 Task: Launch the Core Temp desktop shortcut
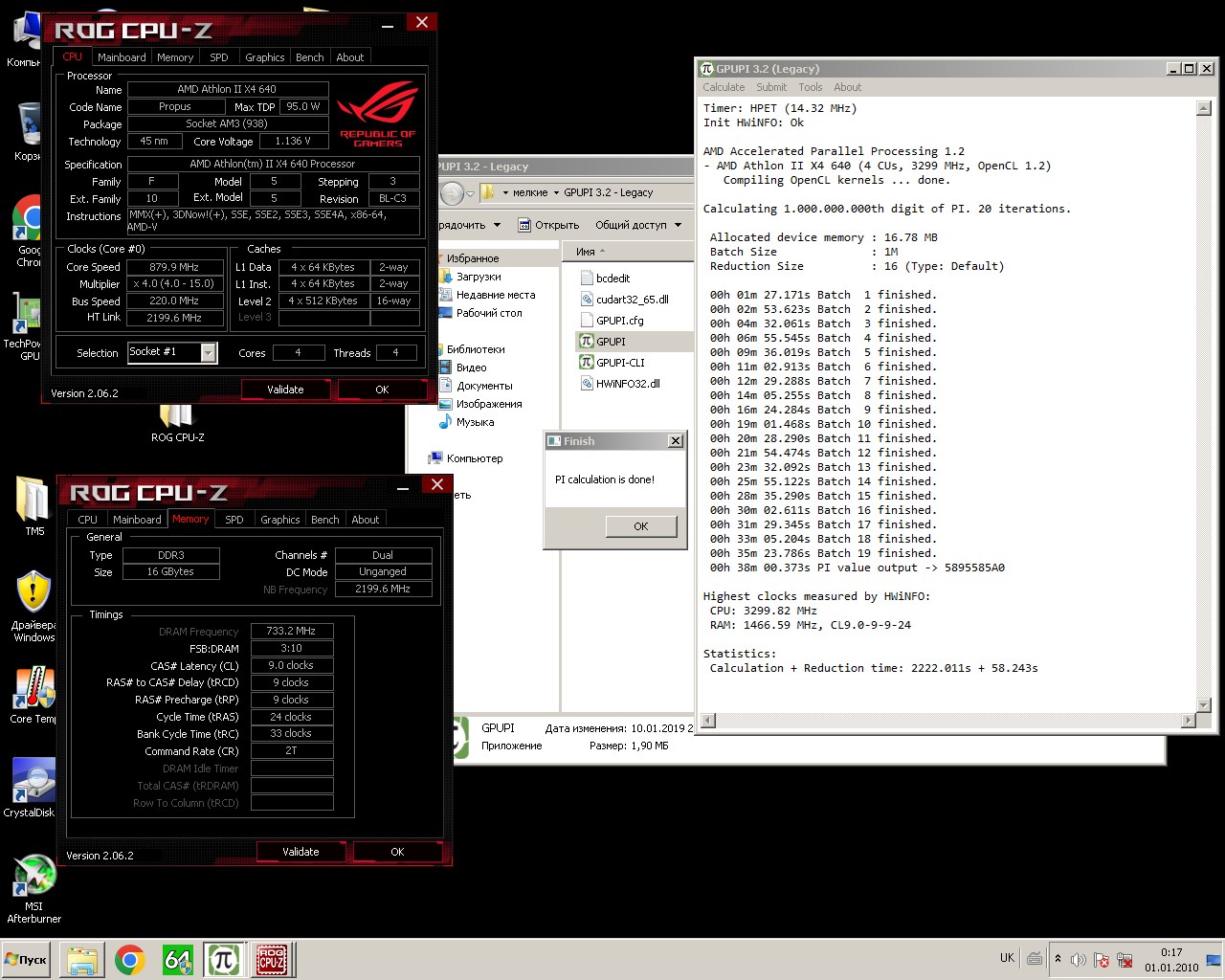tap(33, 695)
